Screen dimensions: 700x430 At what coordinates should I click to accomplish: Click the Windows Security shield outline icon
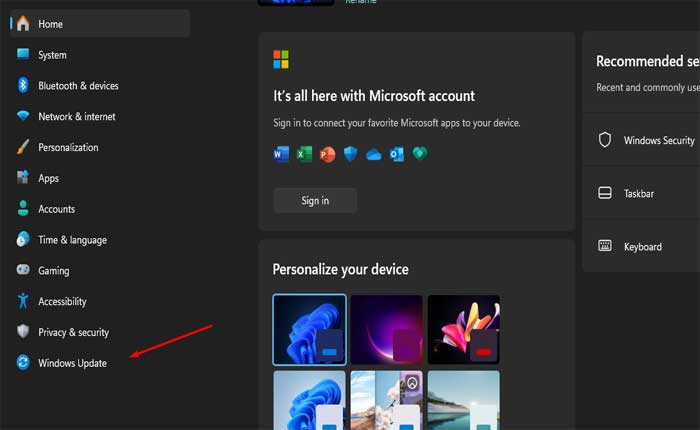pos(604,140)
